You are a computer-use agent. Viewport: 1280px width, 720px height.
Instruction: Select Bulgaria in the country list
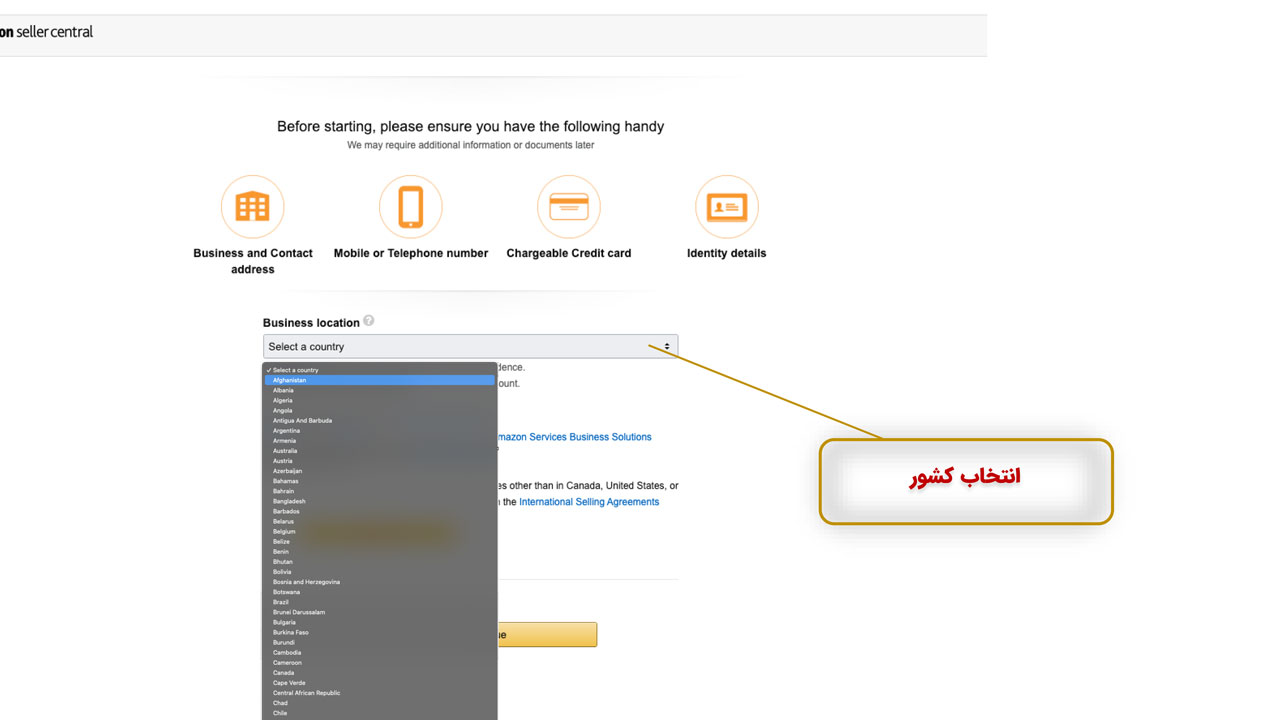tap(380, 622)
